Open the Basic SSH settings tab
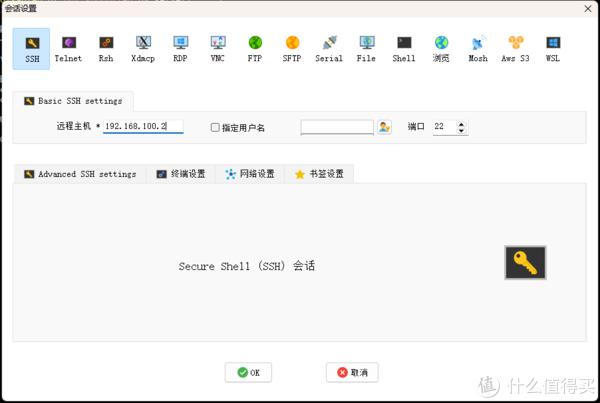Viewport: 600px width, 403px height. tap(73, 101)
